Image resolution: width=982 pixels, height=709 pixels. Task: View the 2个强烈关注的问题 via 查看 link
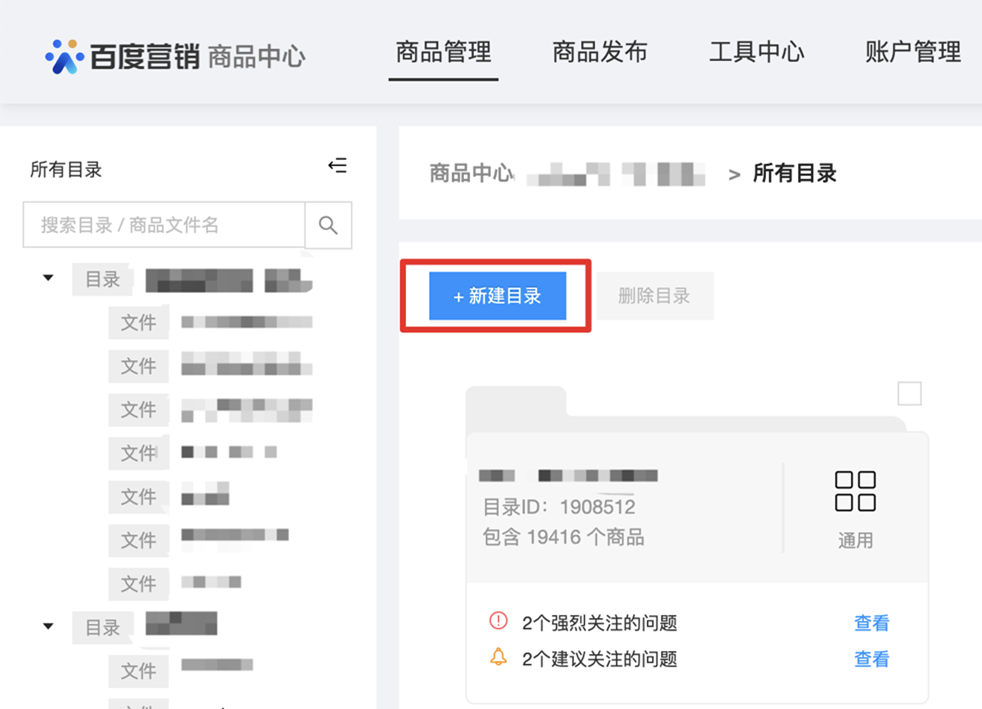pyautogui.click(x=871, y=623)
